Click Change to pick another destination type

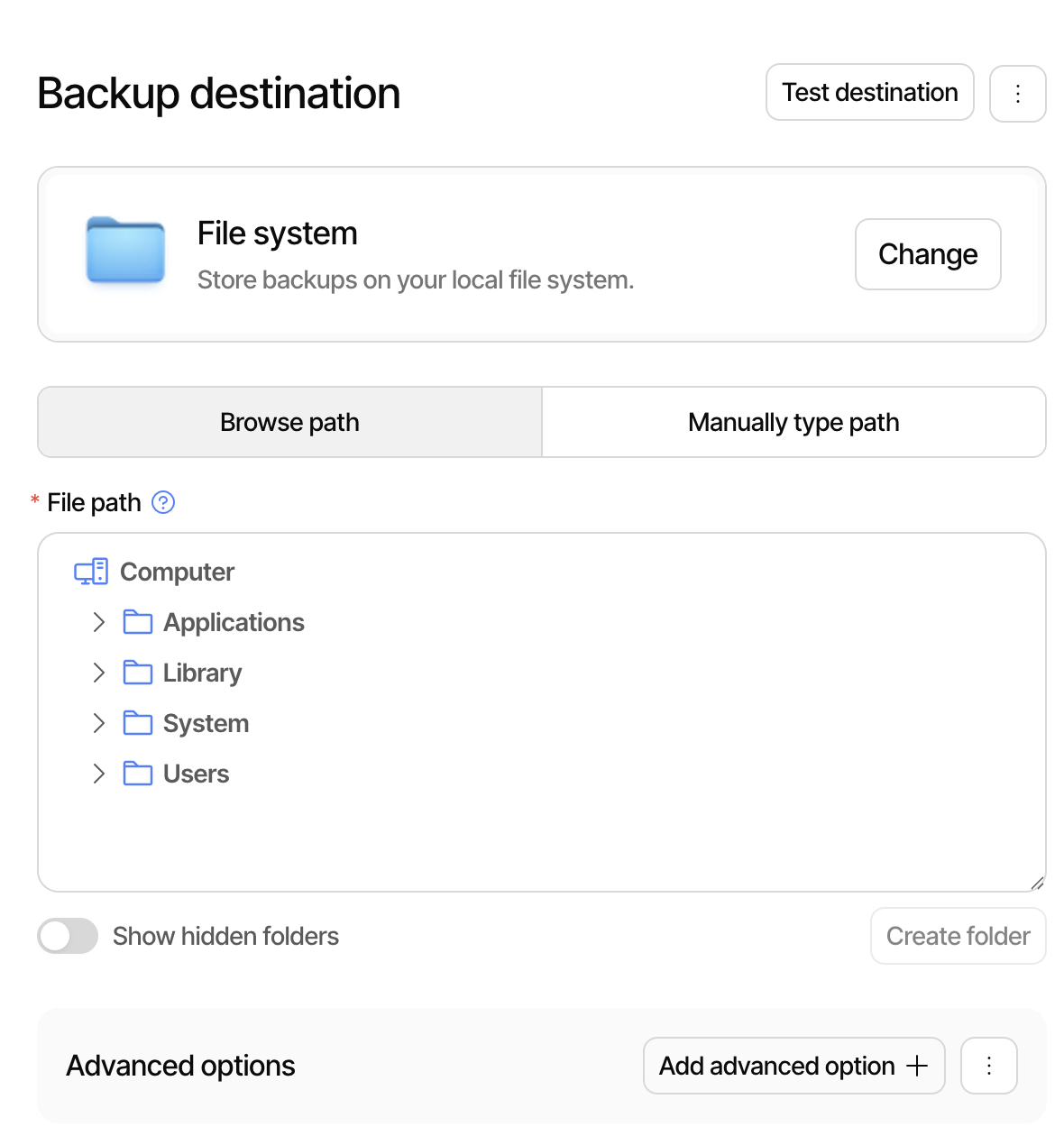[927, 254]
